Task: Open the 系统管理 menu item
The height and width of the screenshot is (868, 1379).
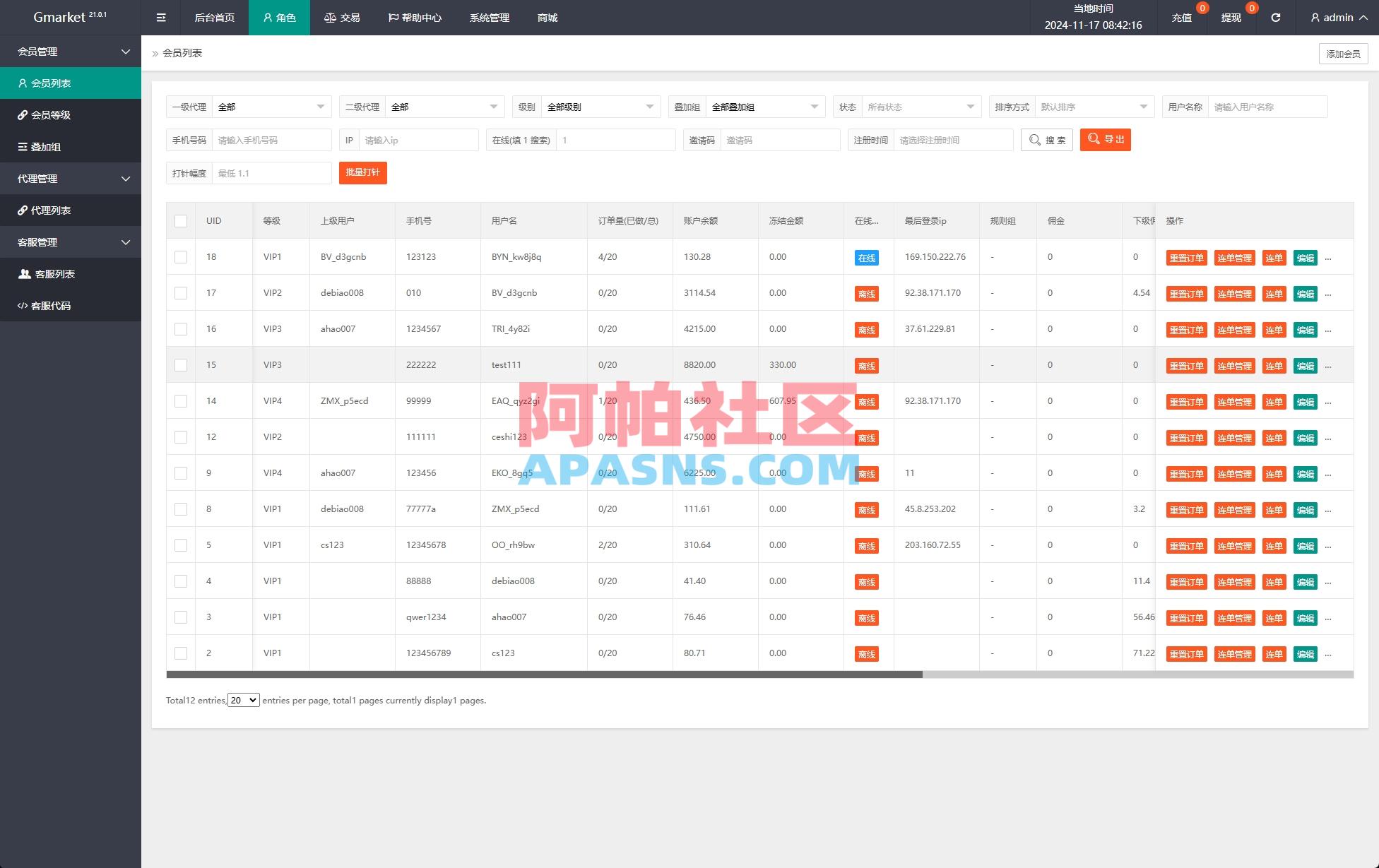Action: click(488, 17)
